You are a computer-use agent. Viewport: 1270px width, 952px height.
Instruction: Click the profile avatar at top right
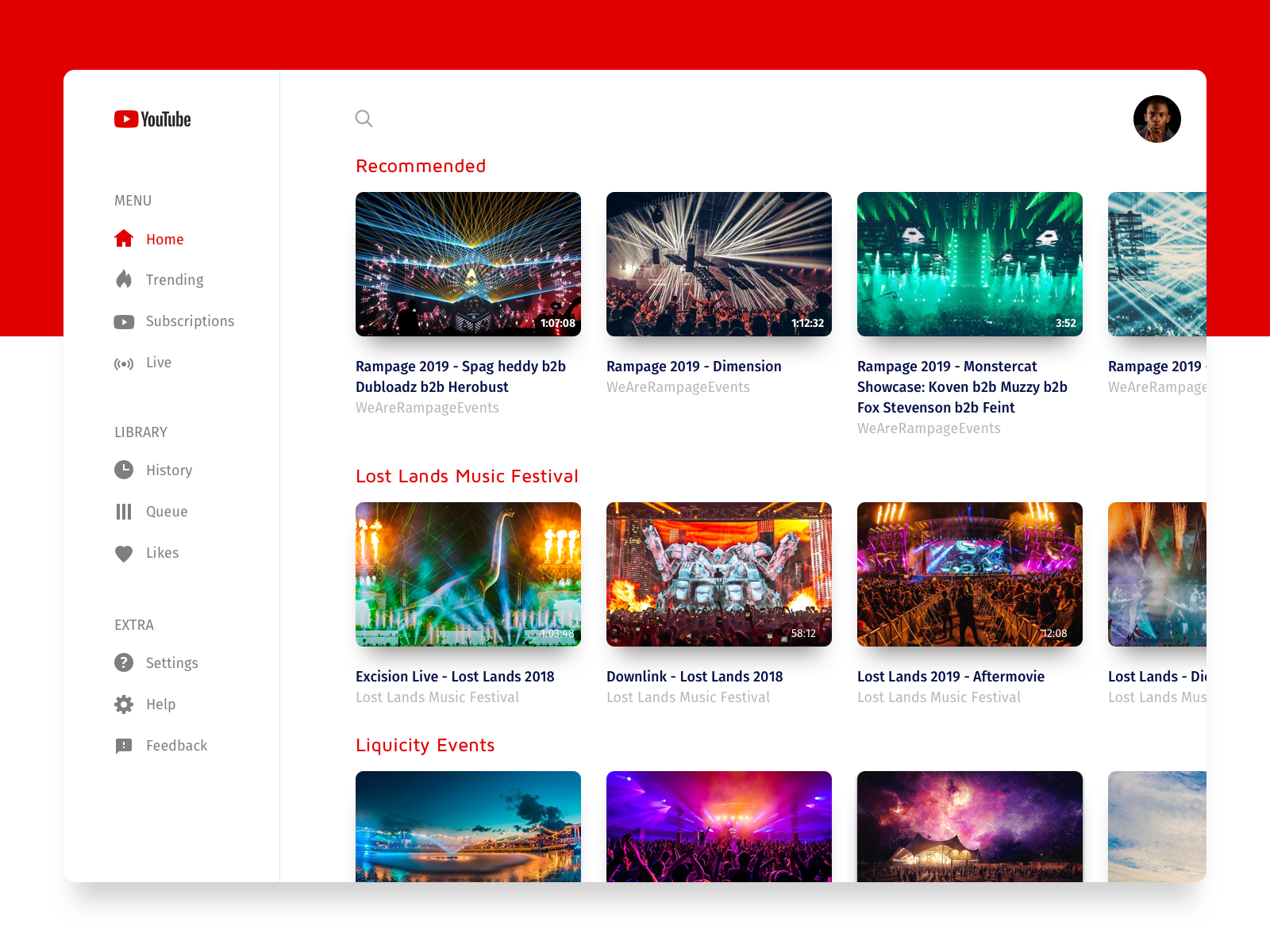[x=1157, y=119]
